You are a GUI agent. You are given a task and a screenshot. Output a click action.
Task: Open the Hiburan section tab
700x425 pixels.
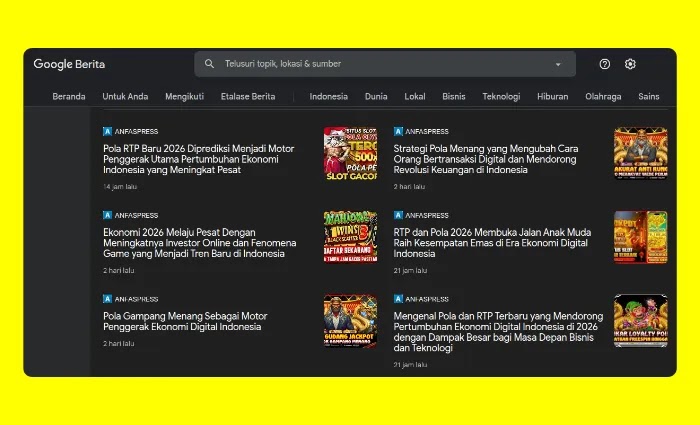(x=553, y=96)
